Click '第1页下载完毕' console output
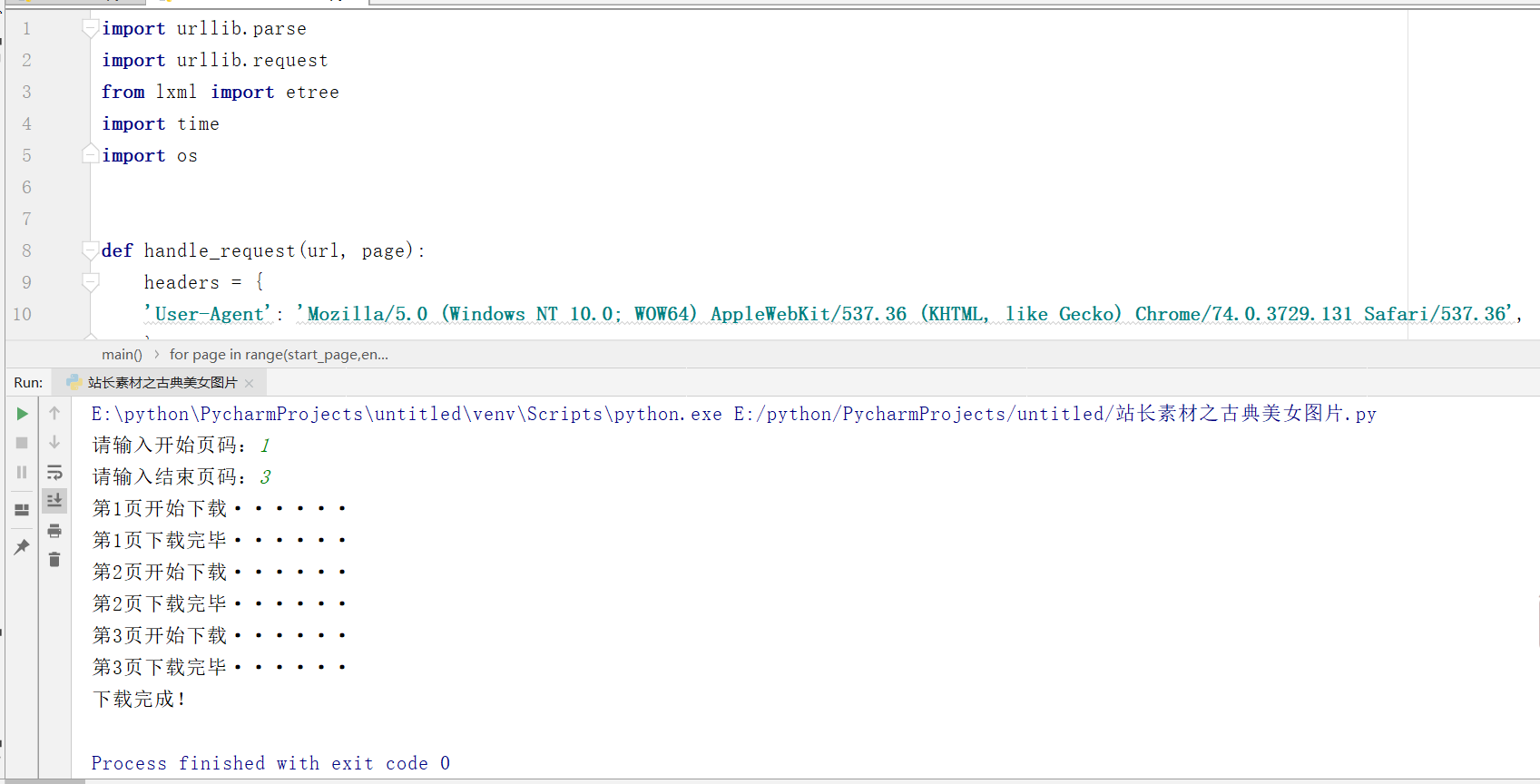 pos(220,541)
